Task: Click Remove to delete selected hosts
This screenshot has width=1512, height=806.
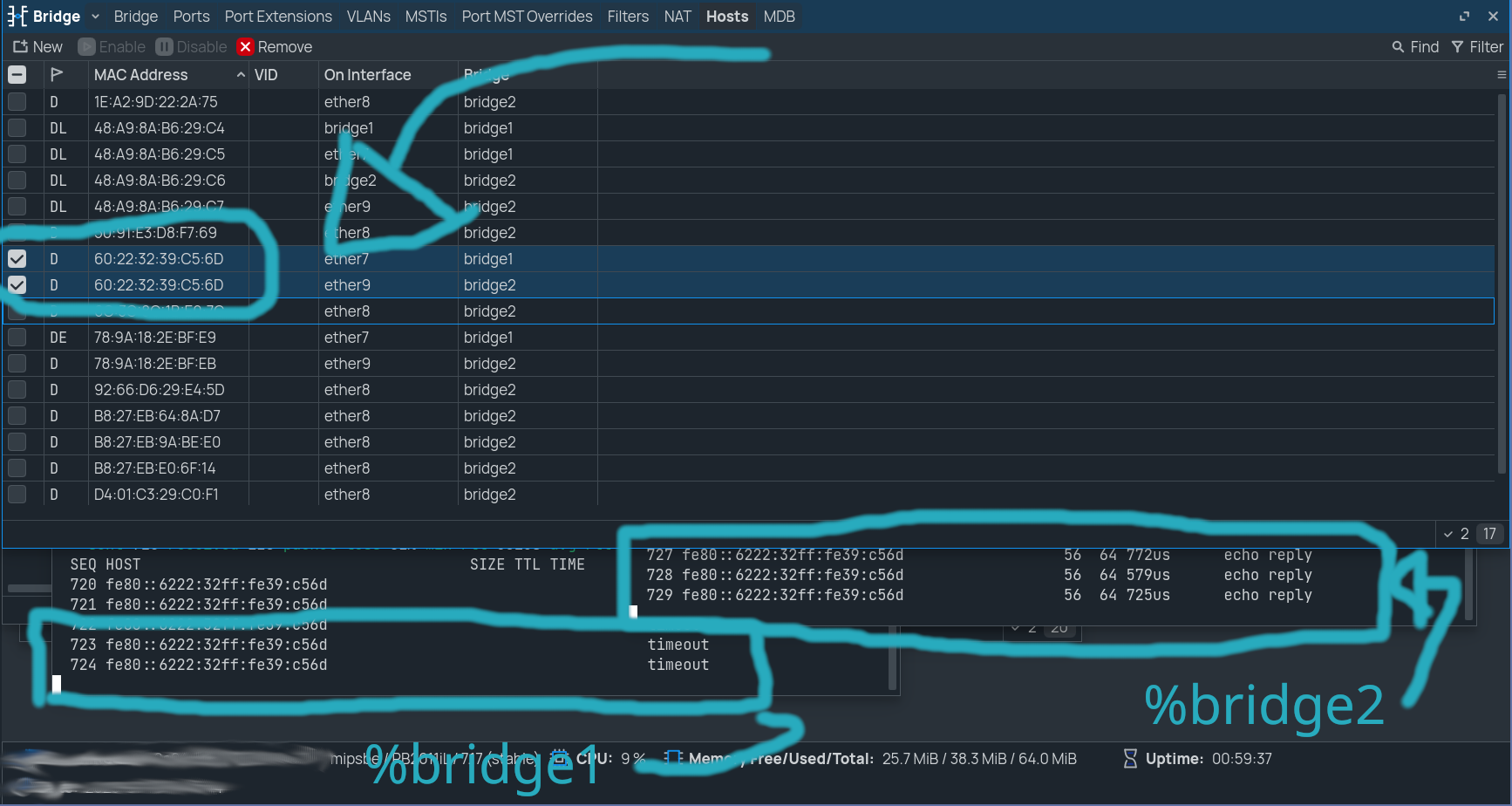Action: [275, 47]
